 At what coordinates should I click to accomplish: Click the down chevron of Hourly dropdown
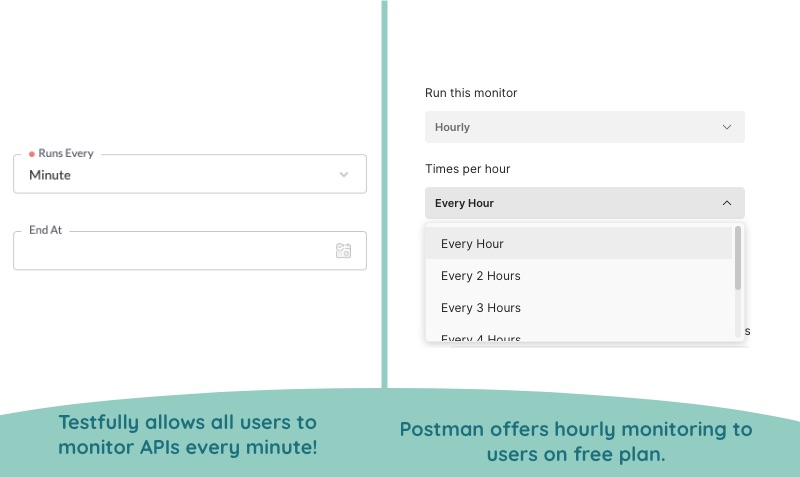(727, 127)
